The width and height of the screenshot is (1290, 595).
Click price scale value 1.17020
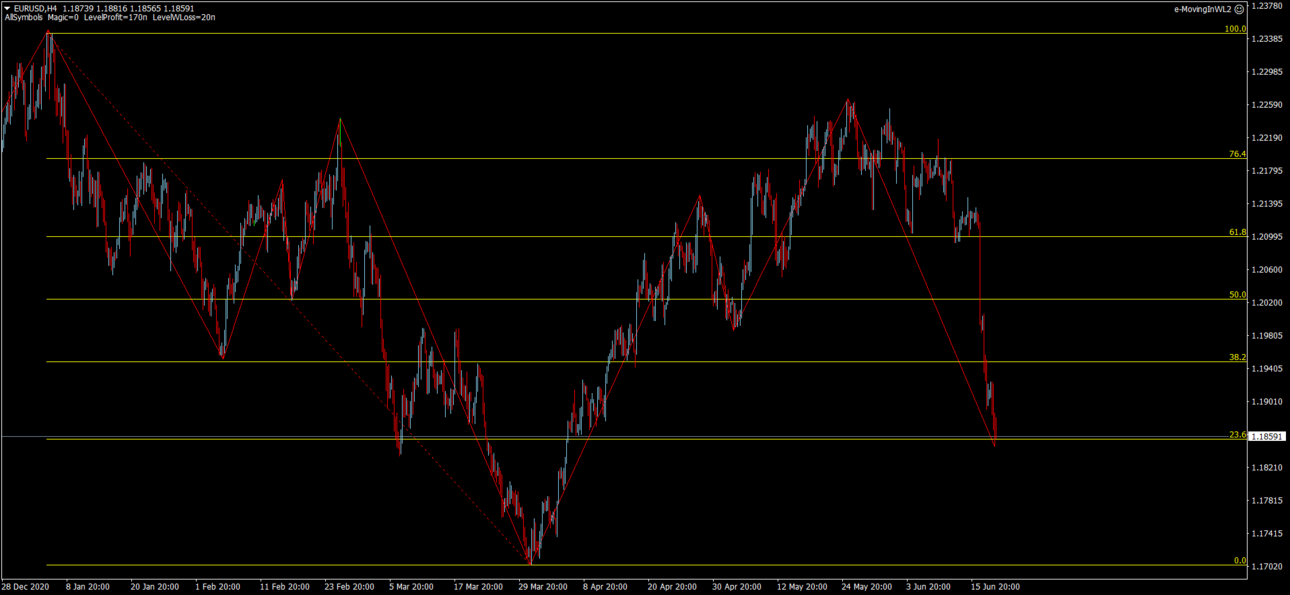[1268, 567]
